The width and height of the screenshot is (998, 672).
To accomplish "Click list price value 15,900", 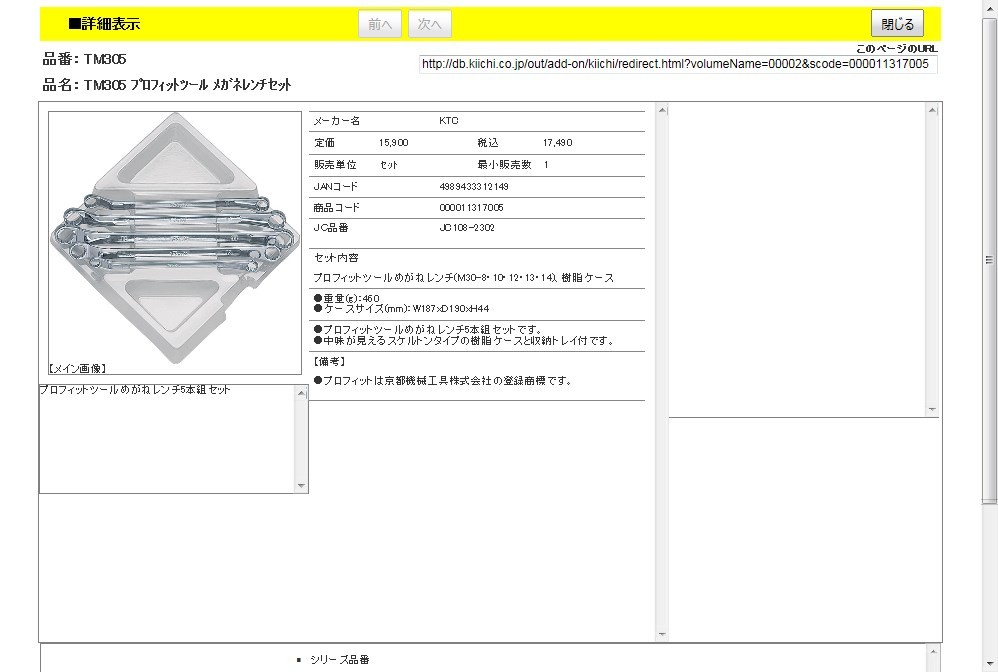I will click(393, 143).
